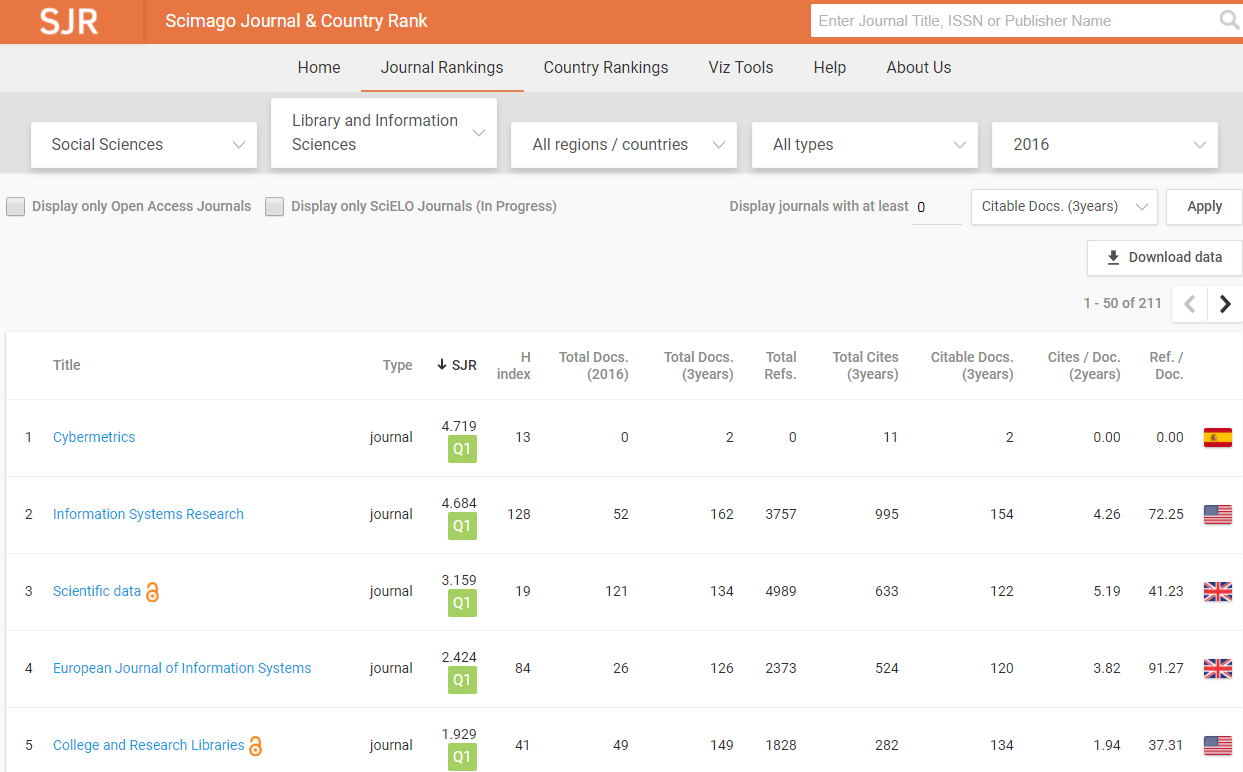Click the Q1 badge for Information Systems Research
This screenshot has height=772, width=1243.
tap(462, 526)
